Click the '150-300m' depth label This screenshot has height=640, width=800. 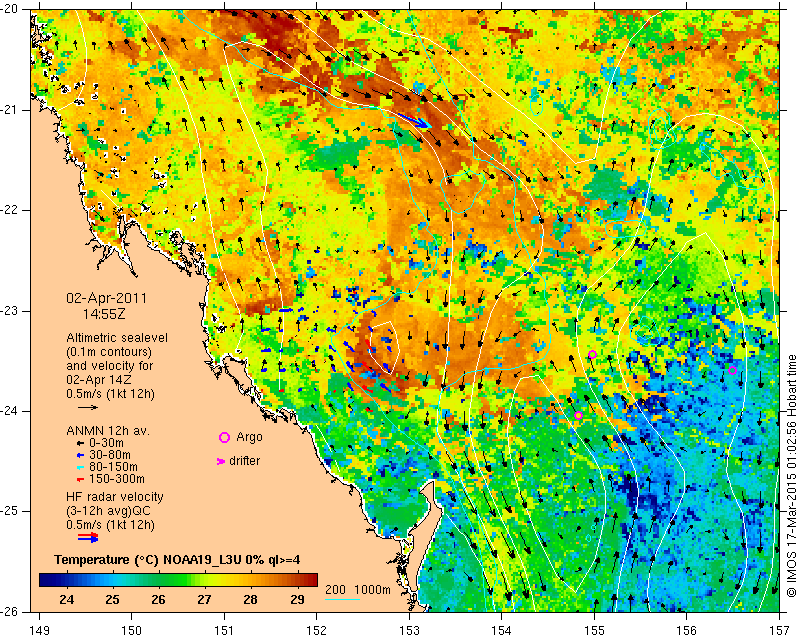tap(117, 480)
